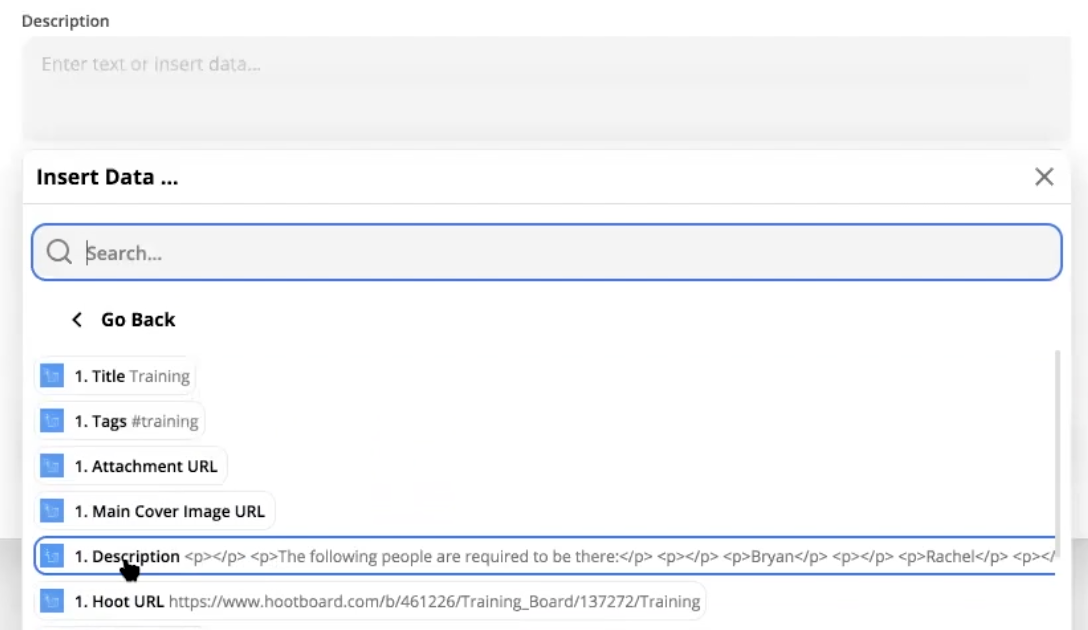Viewport: 1088px width, 630px height.
Task: Click the magnifying glass search icon
Action: point(59,253)
